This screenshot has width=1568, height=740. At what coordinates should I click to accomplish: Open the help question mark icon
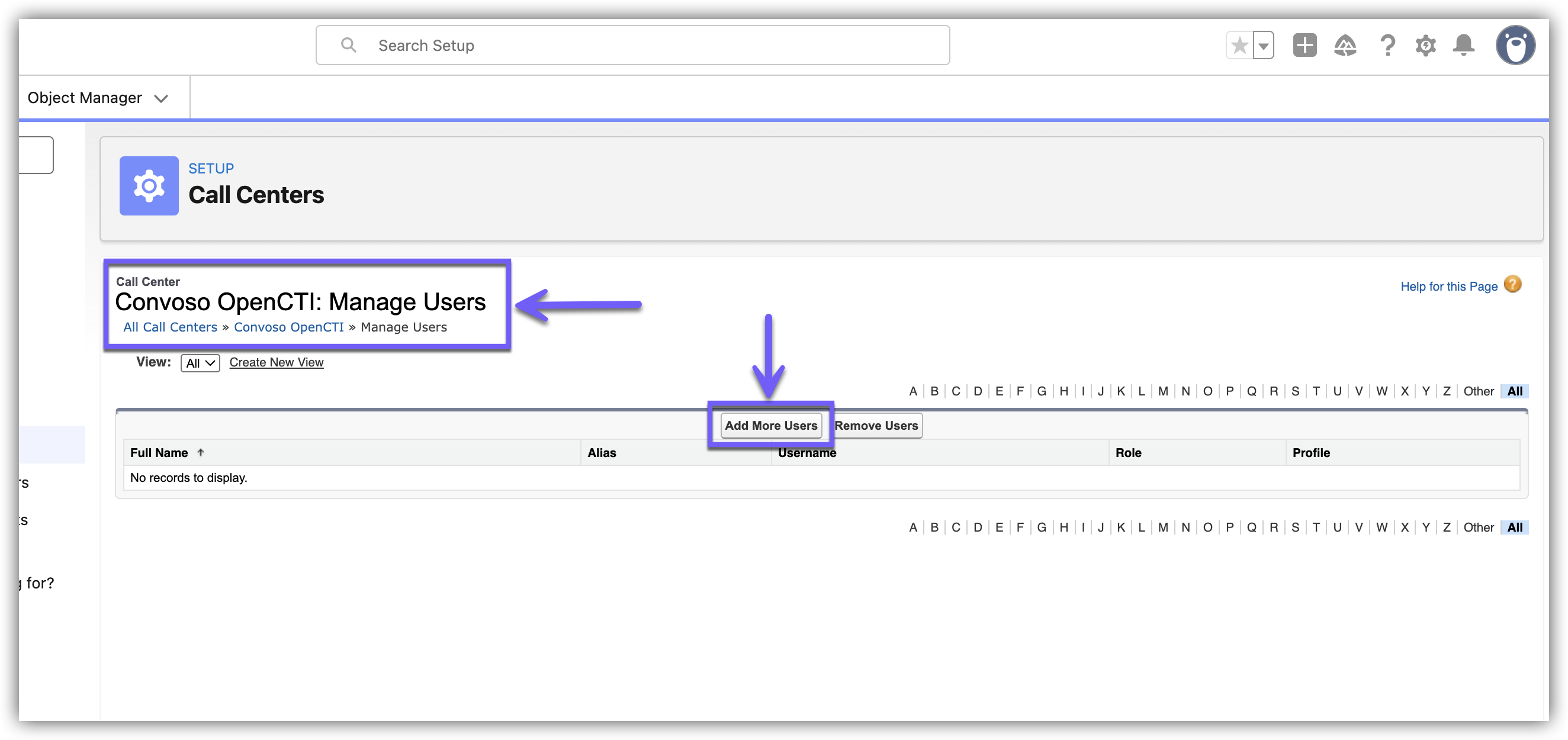(x=1387, y=46)
